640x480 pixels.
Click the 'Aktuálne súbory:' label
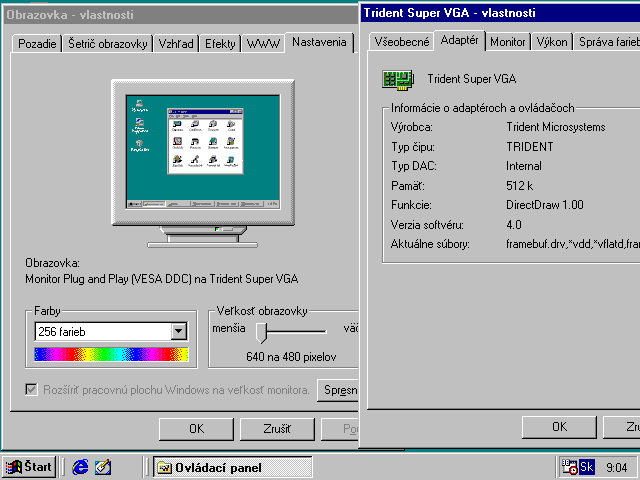[x=430, y=244]
